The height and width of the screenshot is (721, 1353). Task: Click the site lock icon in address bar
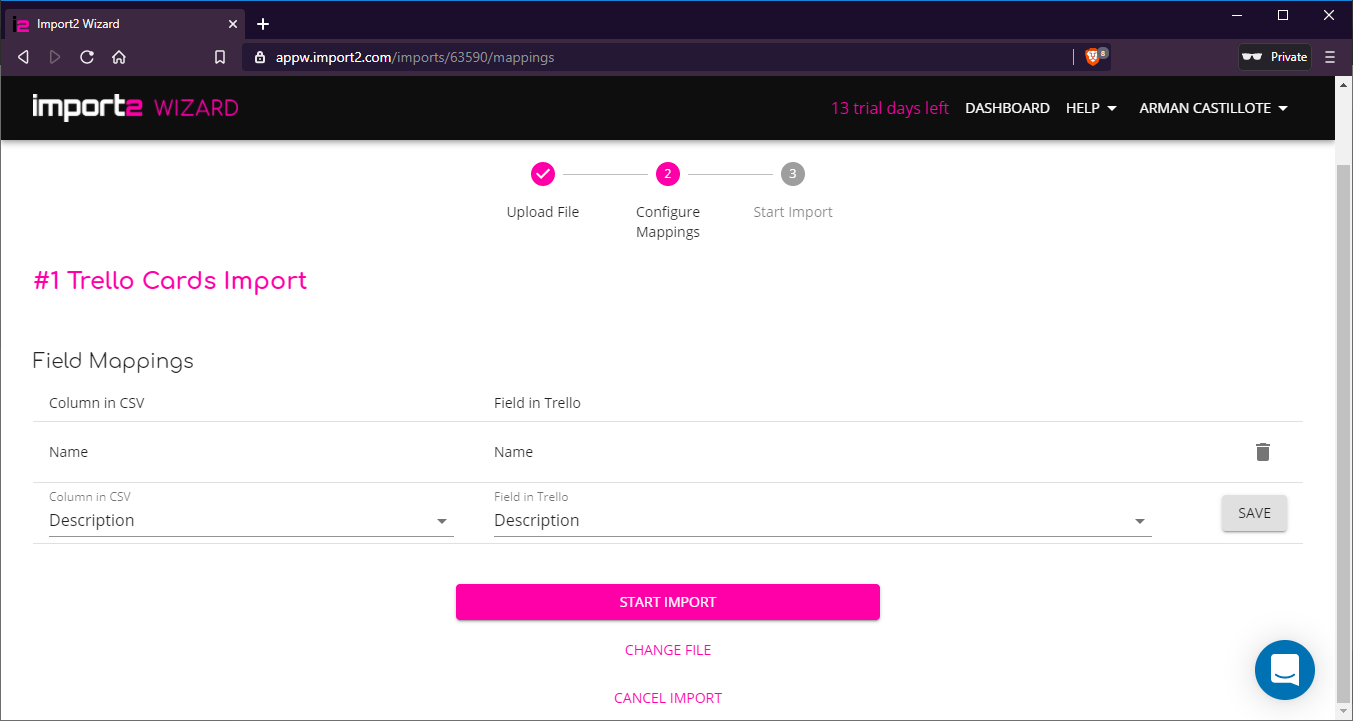pos(260,57)
